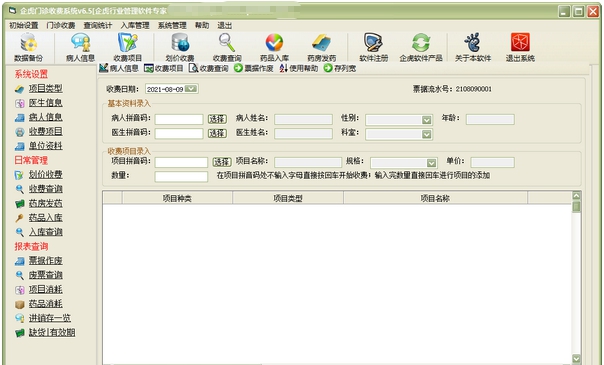Expand the 性别 dropdown

[426, 120]
